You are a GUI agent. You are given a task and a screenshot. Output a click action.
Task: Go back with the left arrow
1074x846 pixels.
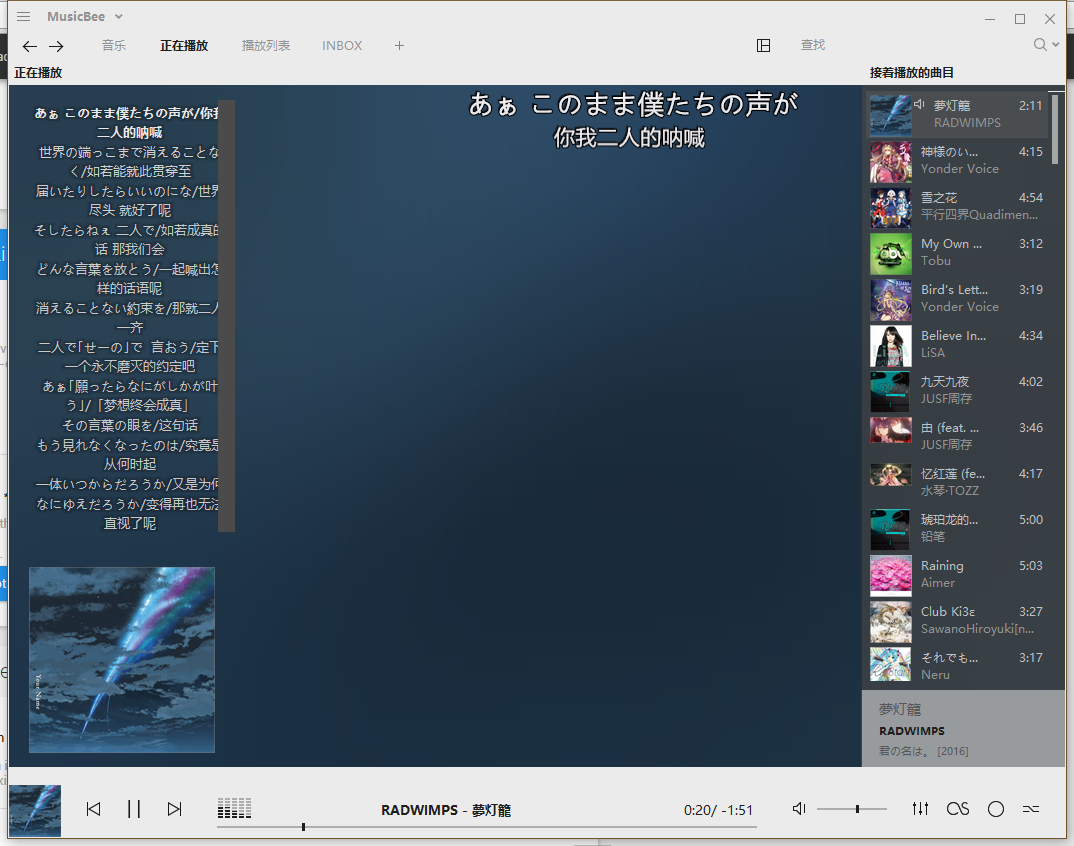pyautogui.click(x=29, y=46)
